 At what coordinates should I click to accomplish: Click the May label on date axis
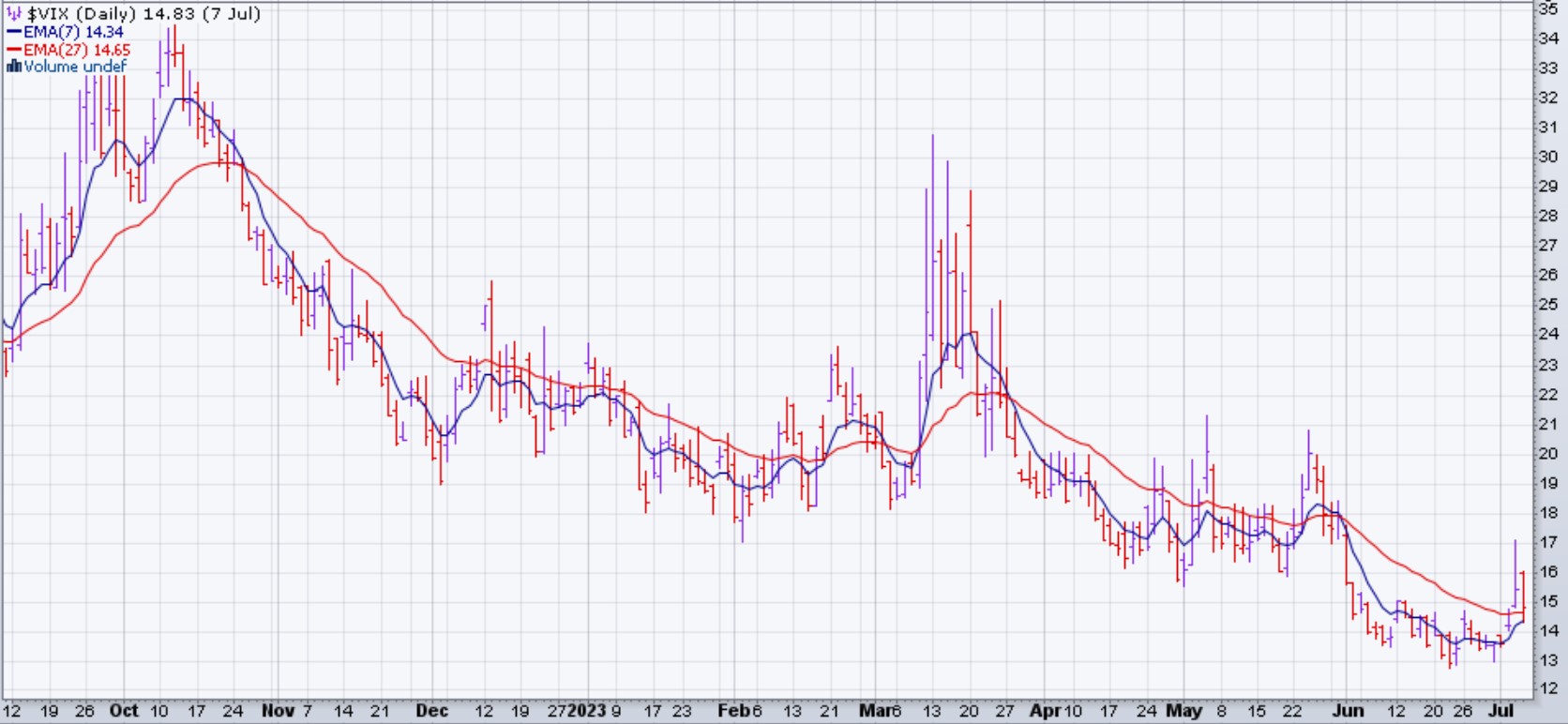pos(1184,711)
